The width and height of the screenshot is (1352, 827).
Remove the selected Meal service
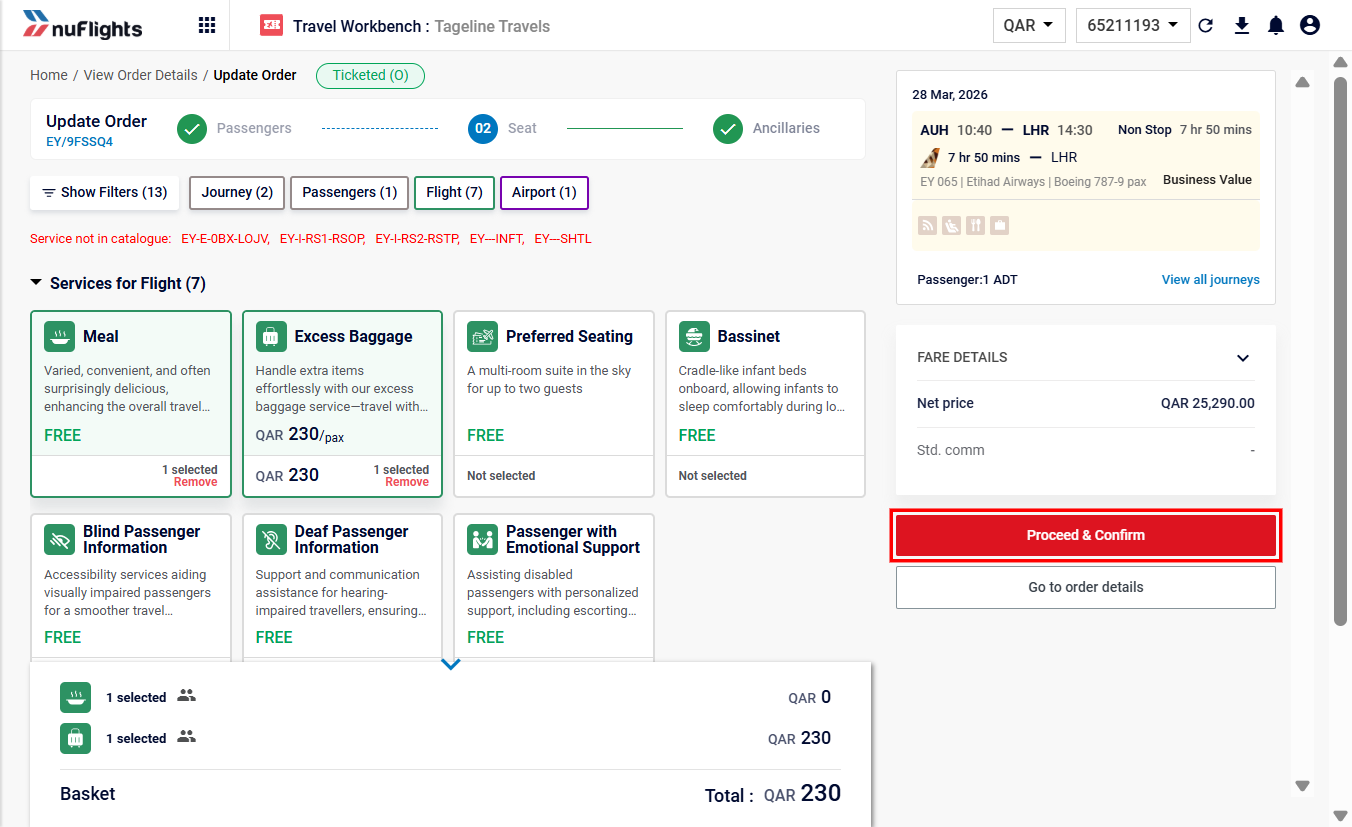coord(195,482)
